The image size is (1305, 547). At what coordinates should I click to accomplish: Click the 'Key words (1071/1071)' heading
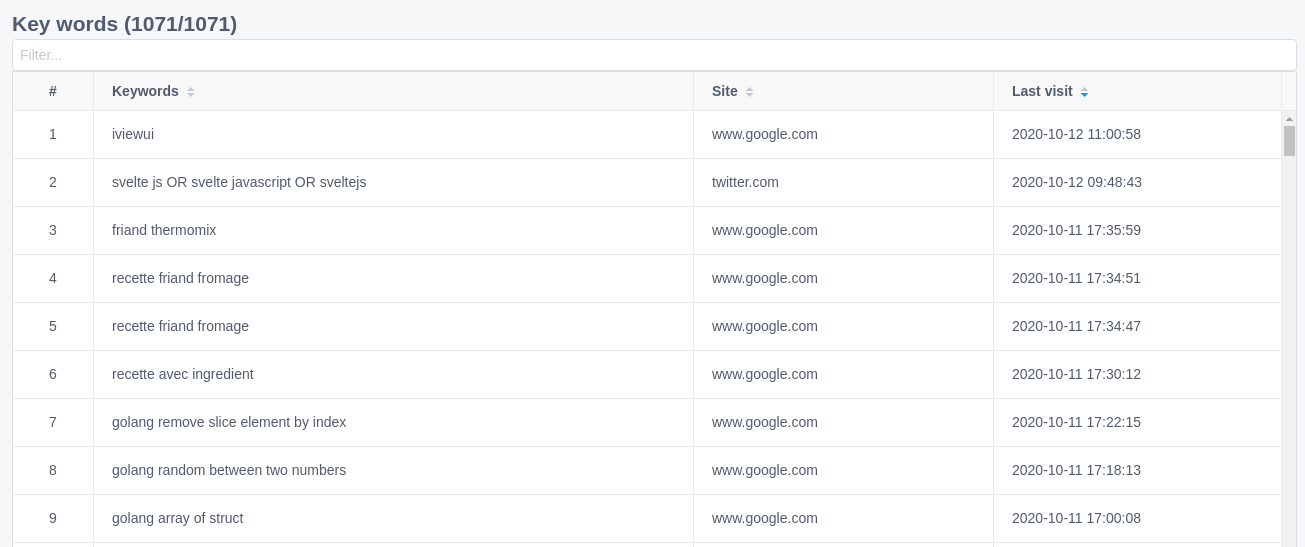(125, 24)
